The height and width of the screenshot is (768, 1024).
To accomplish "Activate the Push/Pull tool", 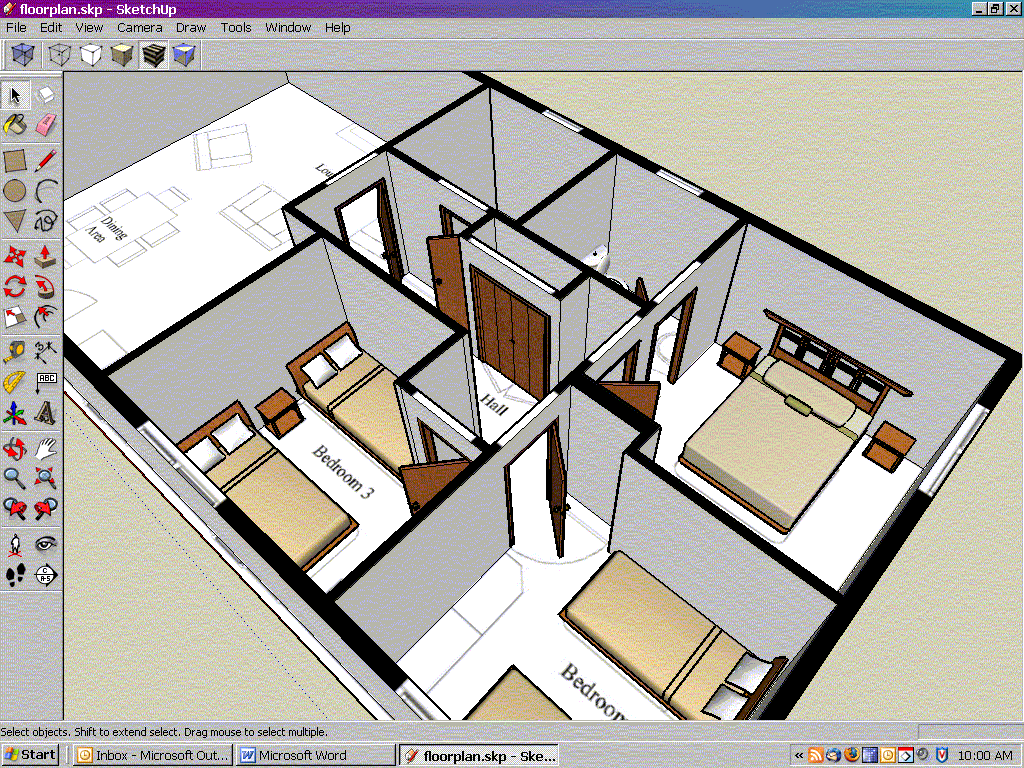I will click(x=46, y=256).
